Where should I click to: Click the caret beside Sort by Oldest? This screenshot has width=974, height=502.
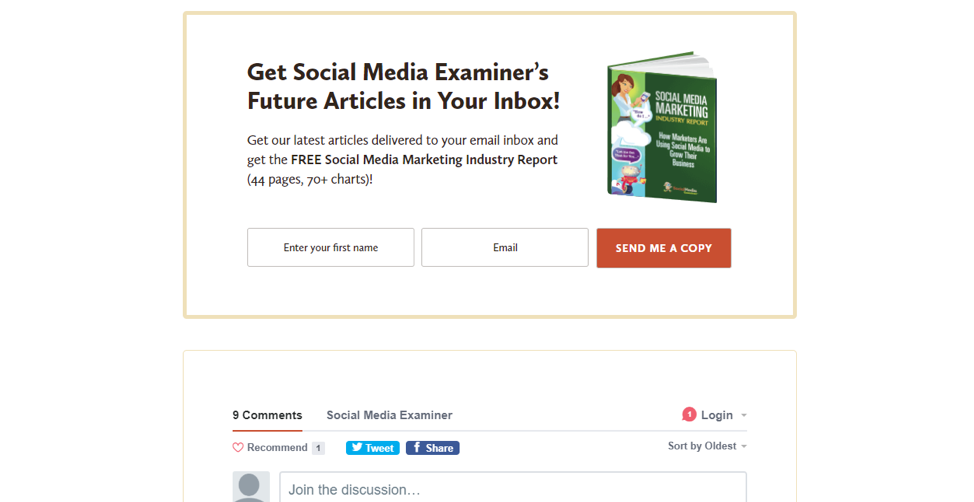pos(744,446)
